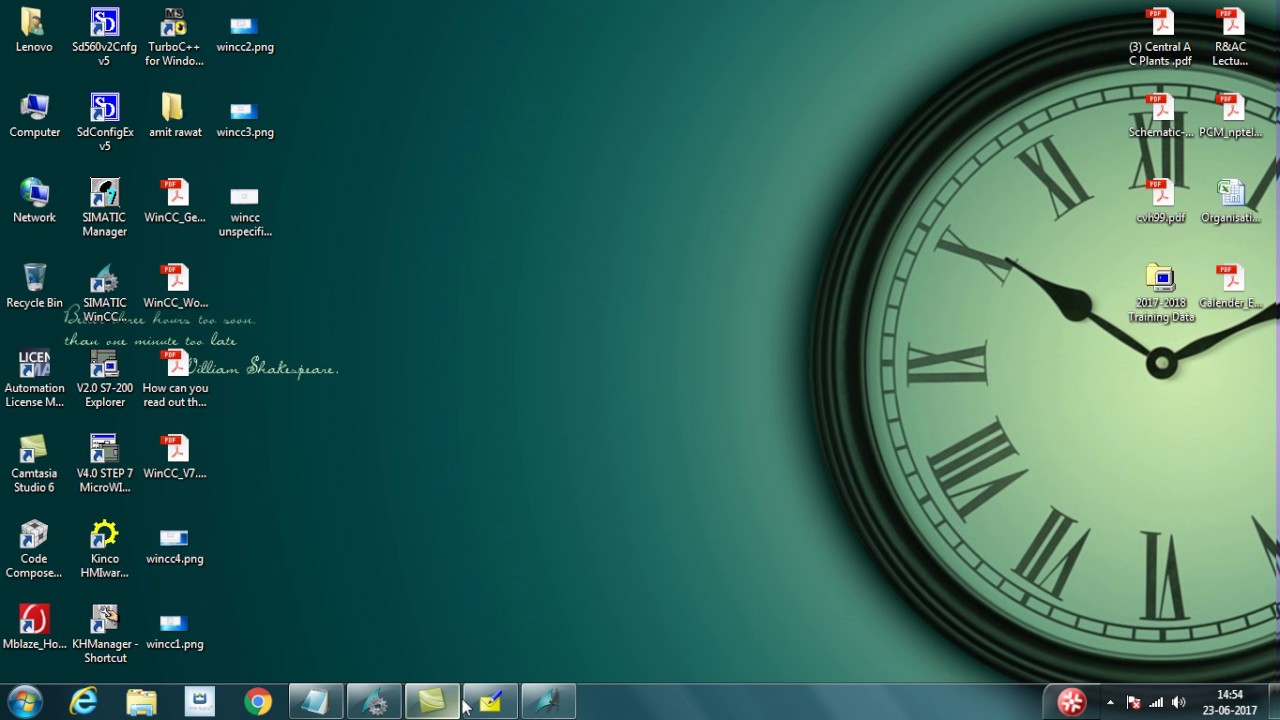The image size is (1280, 720).
Task: Select '(3) Central A C Plants .pdf' file
Action: [1160, 37]
